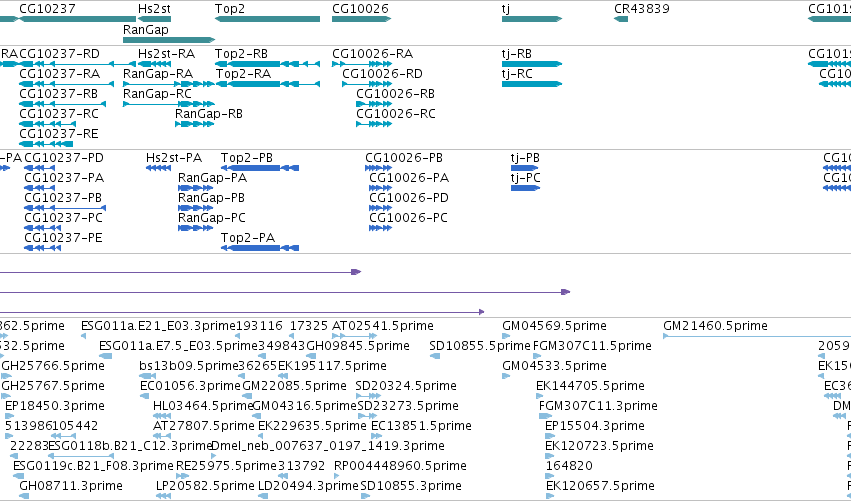Click EST GM04569.5prime

(554, 326)
